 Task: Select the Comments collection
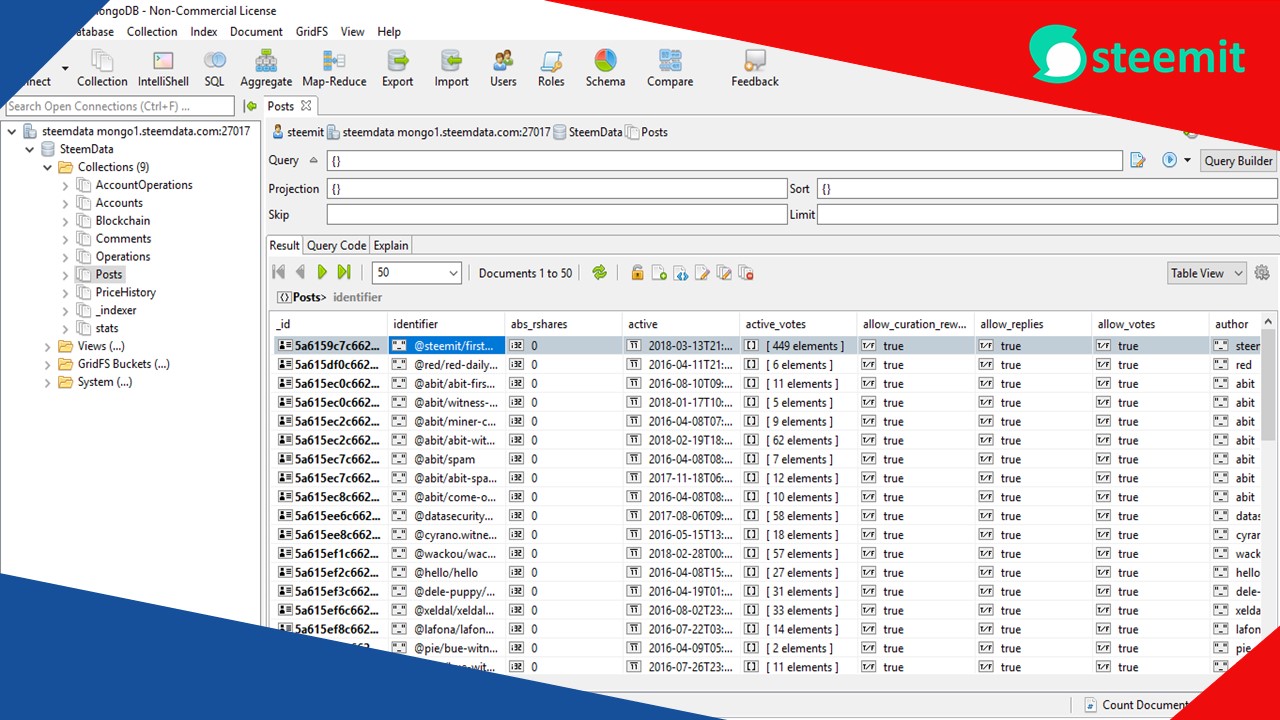tap(123, 239)
